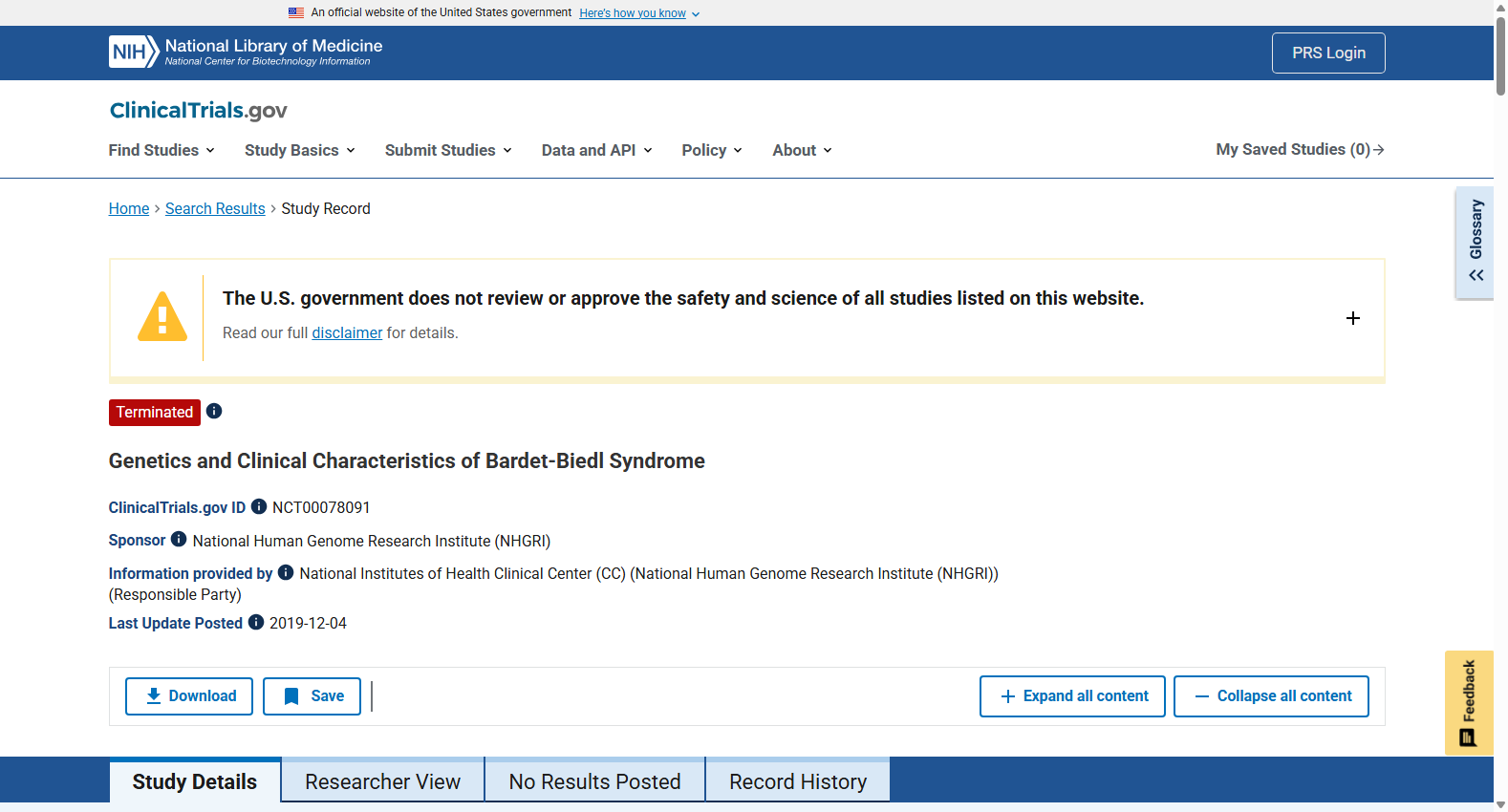1508x812 pixels.
Task: Open info icon beside Sponsor label
Action: click(179, 539)
